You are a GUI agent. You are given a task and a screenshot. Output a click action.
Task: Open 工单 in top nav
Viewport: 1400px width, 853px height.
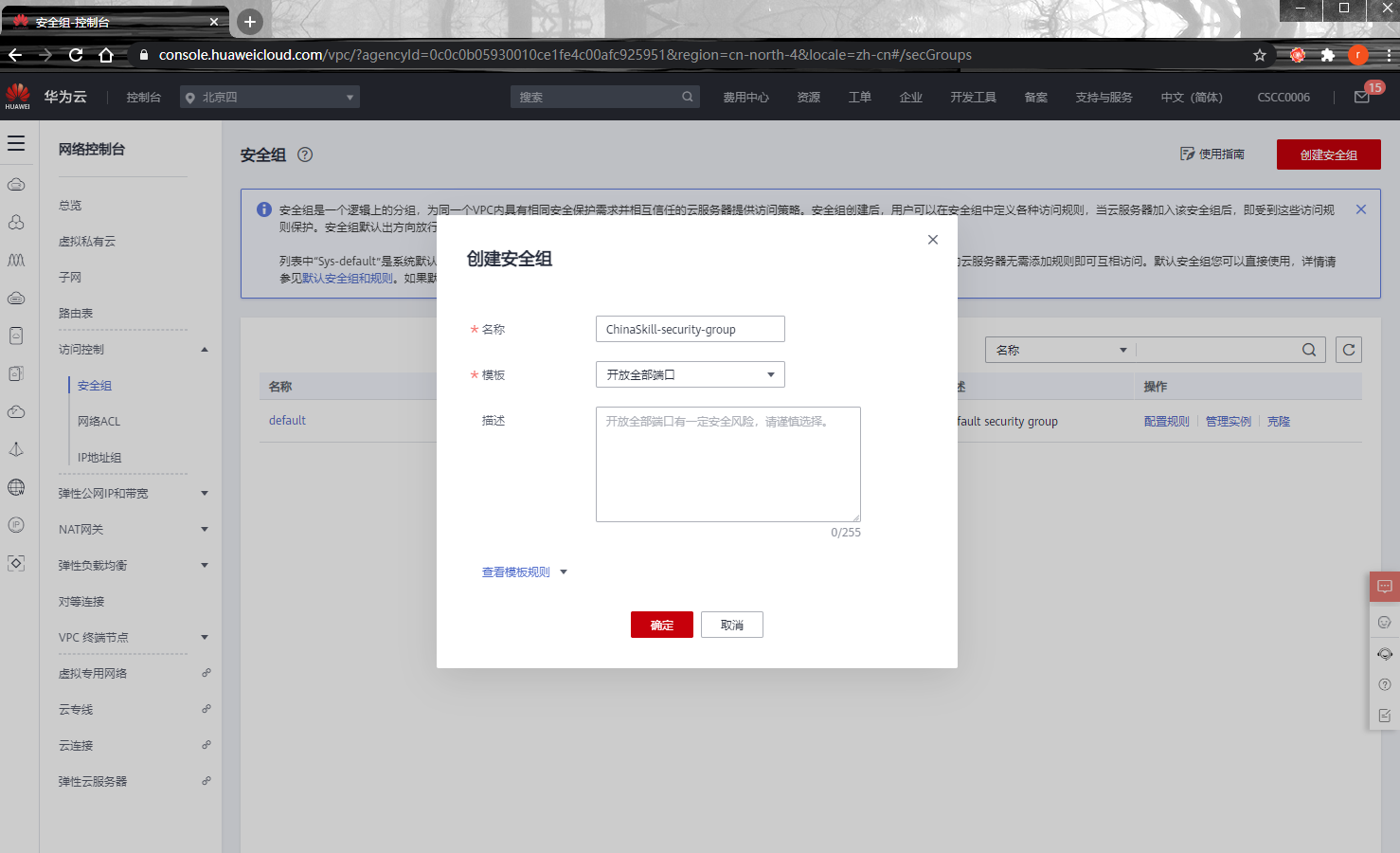click(x=859, y=97)
